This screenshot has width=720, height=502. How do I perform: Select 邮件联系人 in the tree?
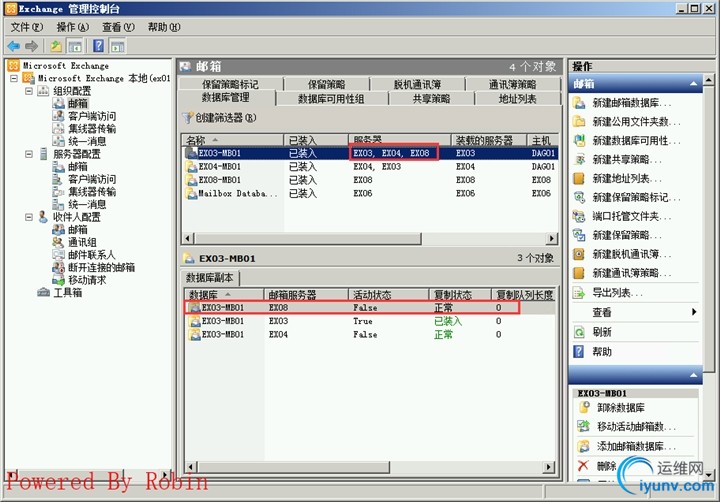pyautogui.click(x=91, y=254)
